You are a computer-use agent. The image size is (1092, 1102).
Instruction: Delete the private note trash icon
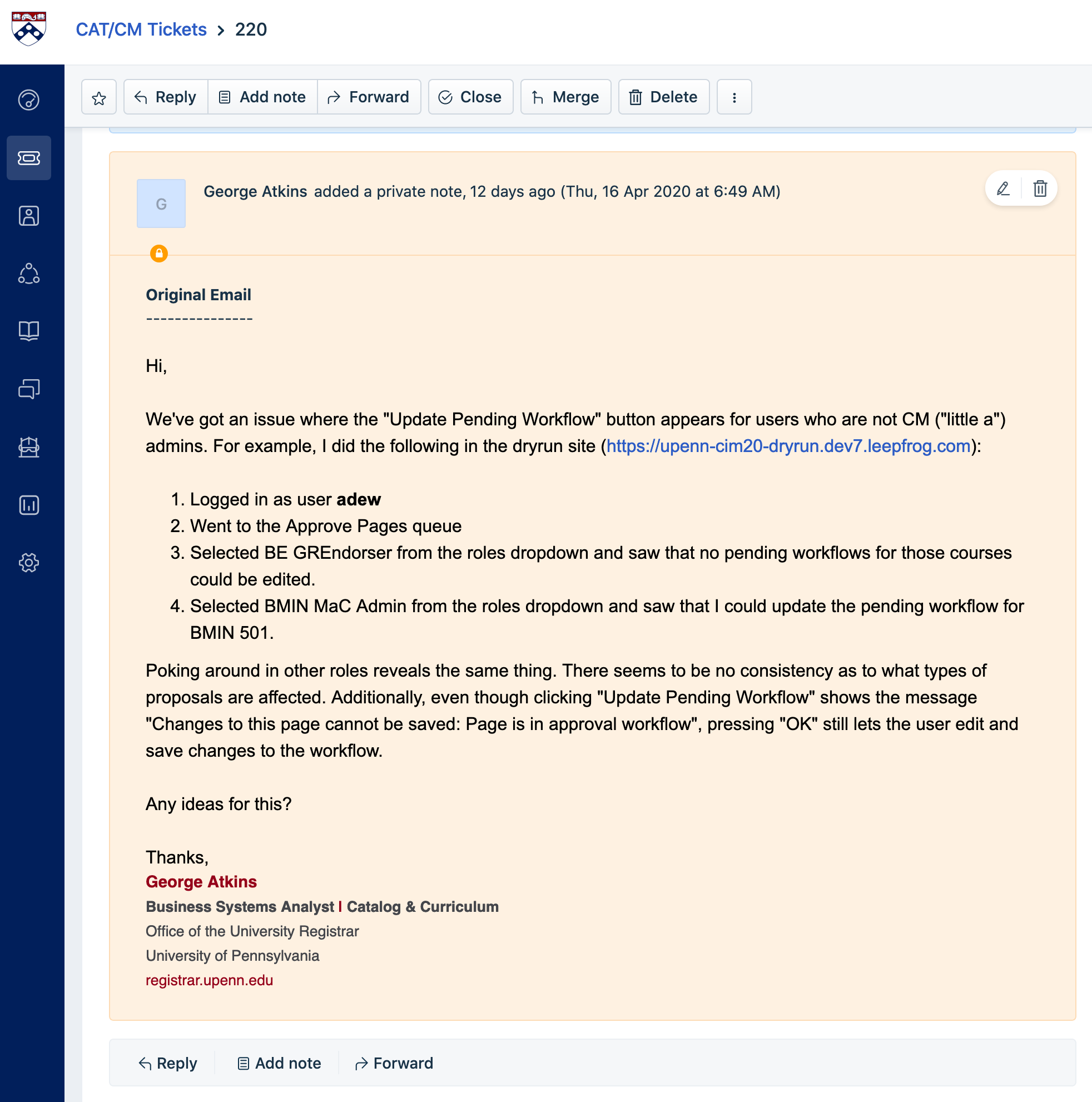[1040, 189]
